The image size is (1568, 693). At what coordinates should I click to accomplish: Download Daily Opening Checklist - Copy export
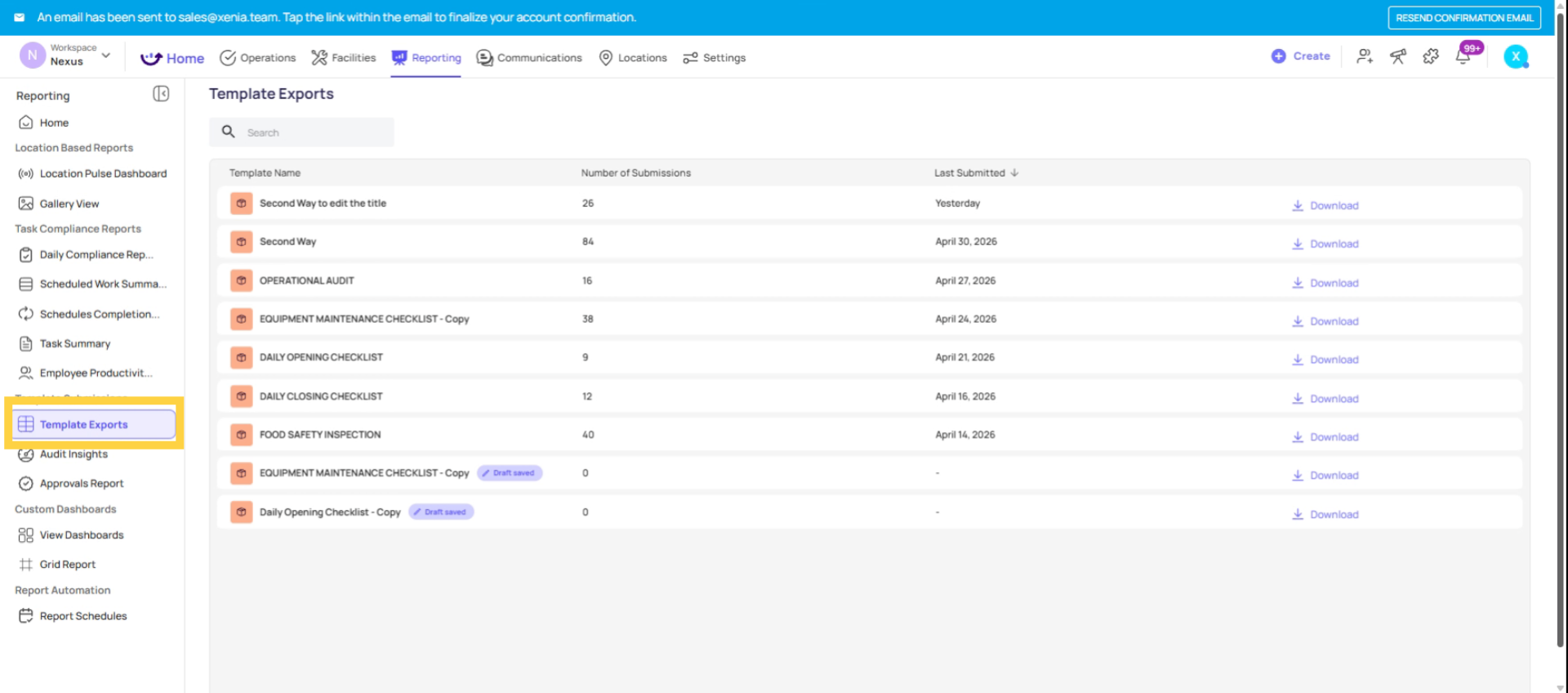(1325, 514)
